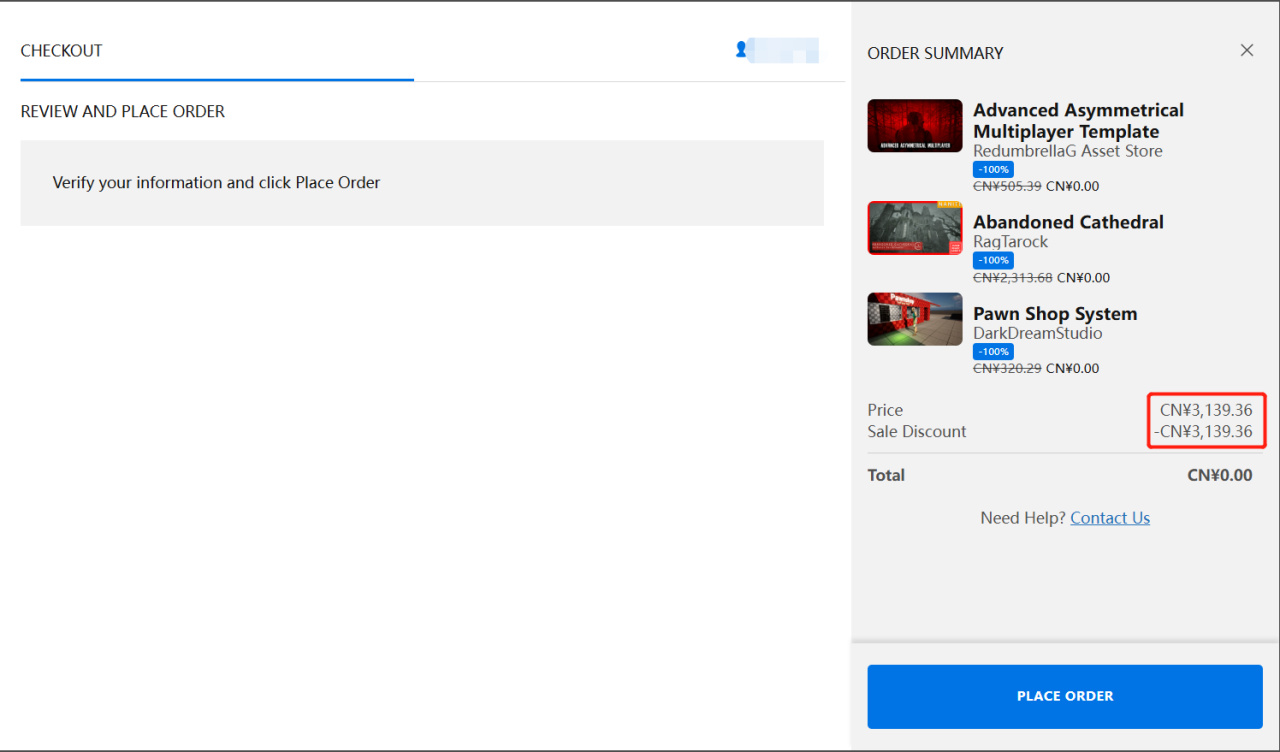Click the Pawn Shop System title
Image resolution: width=1280 pixels, height=752 pixels.
pos(1055,314)
